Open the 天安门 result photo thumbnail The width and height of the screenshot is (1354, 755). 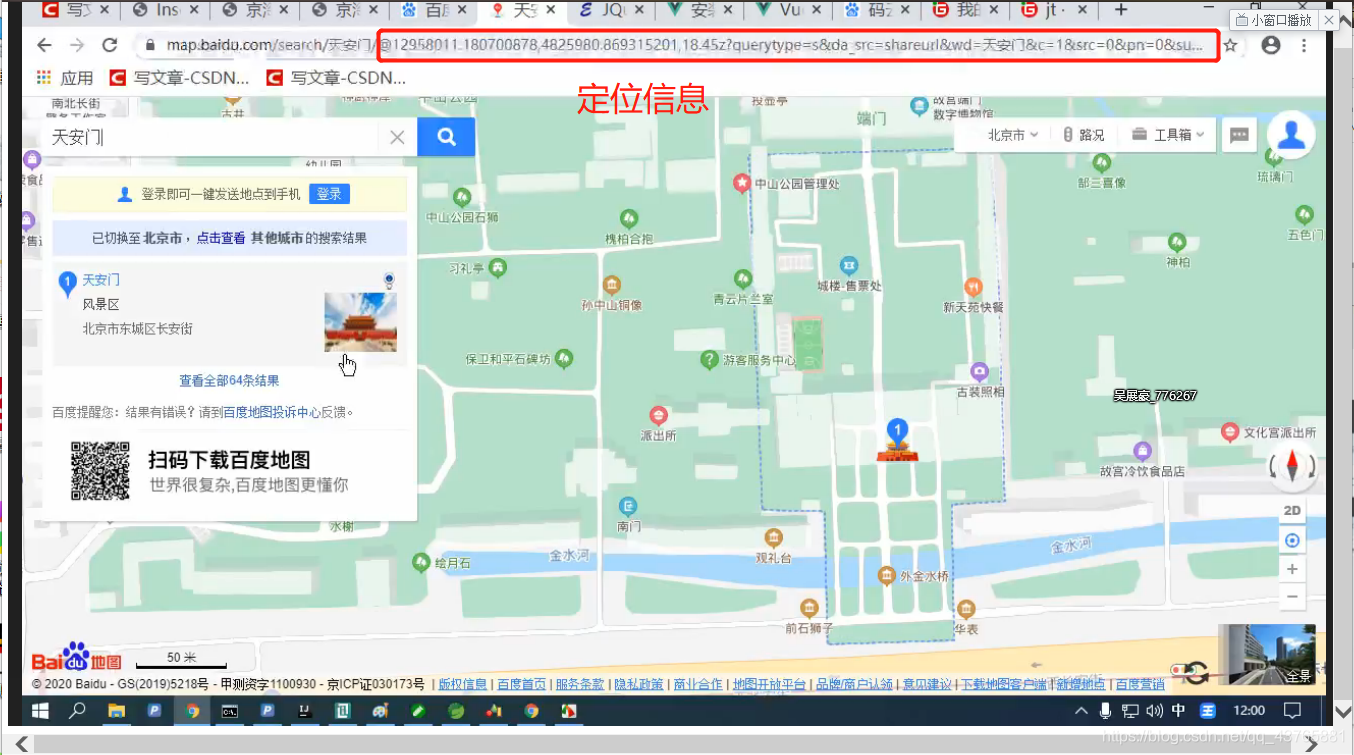click(360, 322)
